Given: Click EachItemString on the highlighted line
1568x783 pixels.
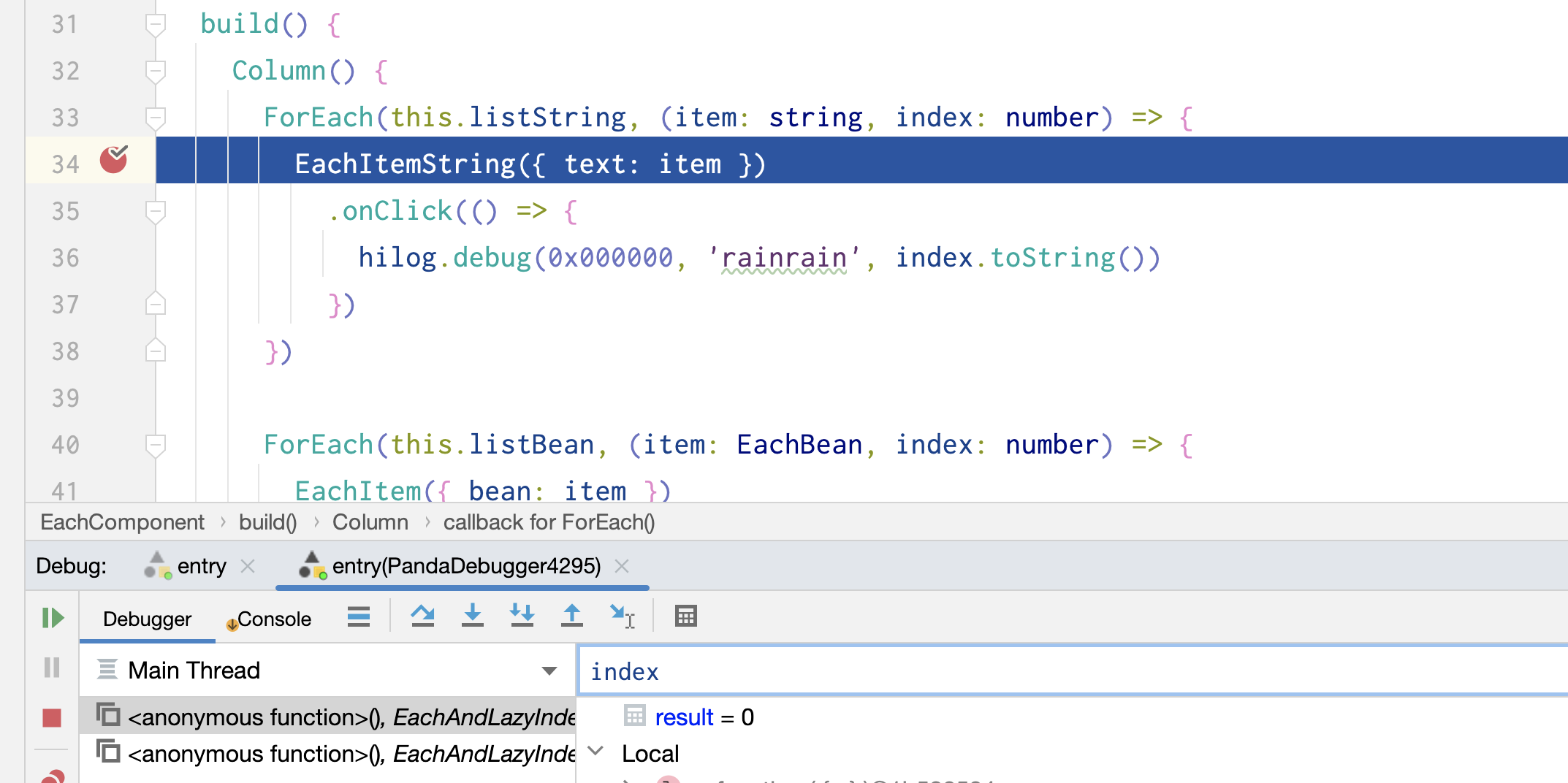Looking at the screenshot, I should point(405,164).
